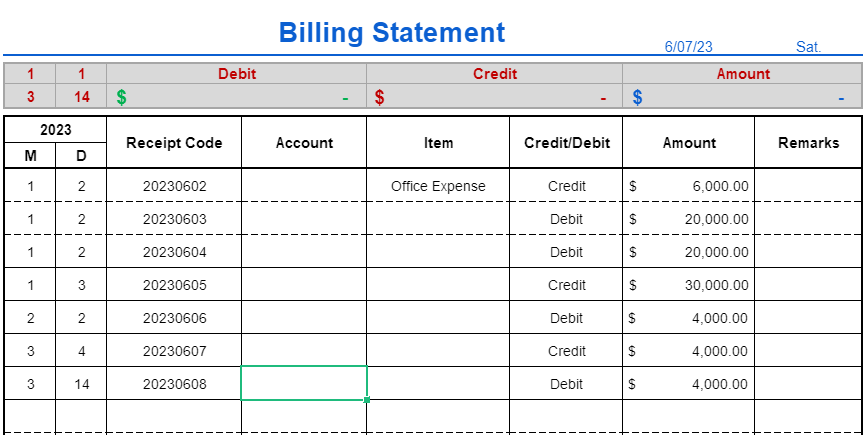This screenshot has height=435, width=864.
Task: Click the Sat. weekday cell
Action: point(808,47)
